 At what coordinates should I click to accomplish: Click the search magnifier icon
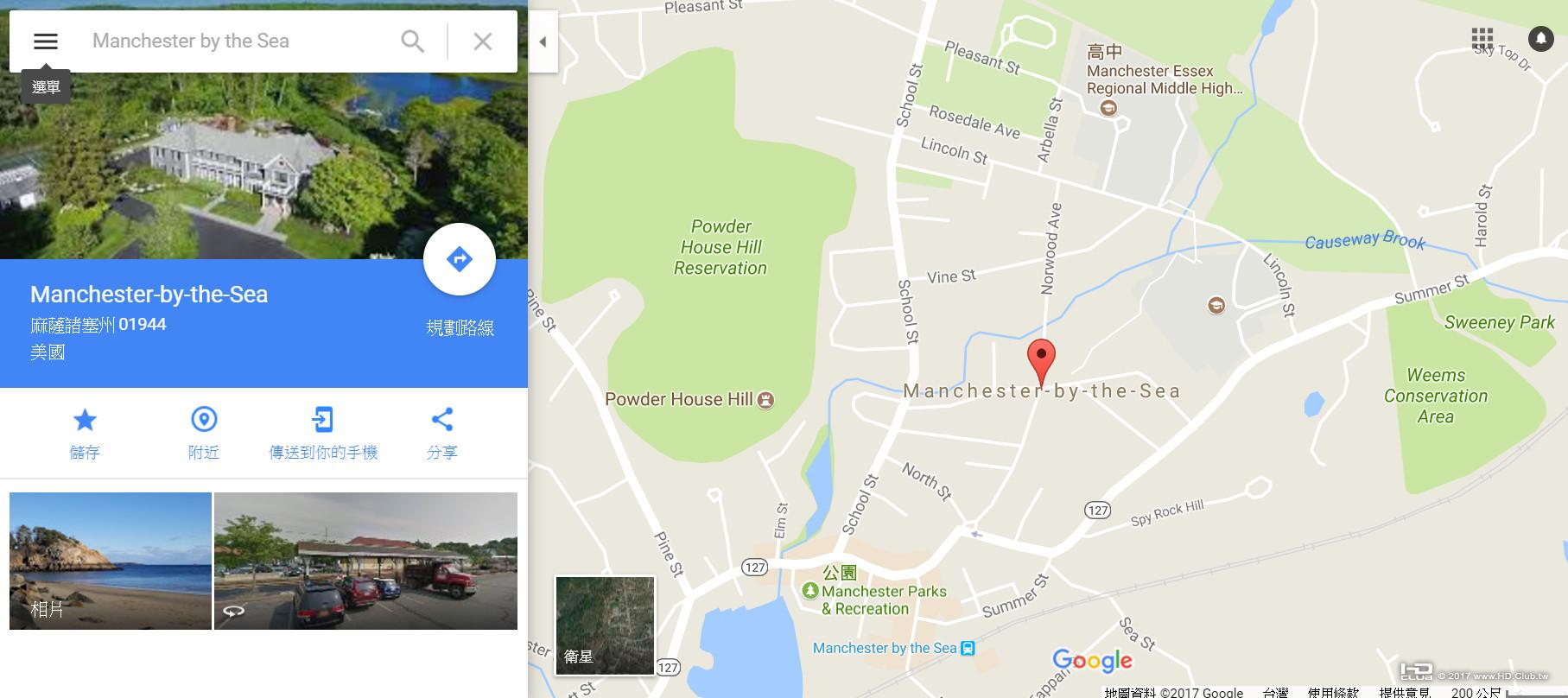point(413,41)
